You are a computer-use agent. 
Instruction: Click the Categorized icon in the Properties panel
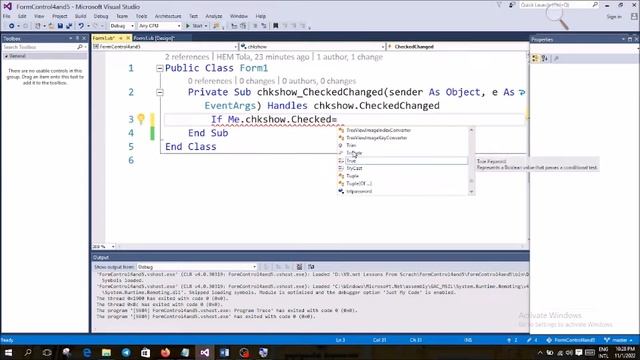[535, 58]
